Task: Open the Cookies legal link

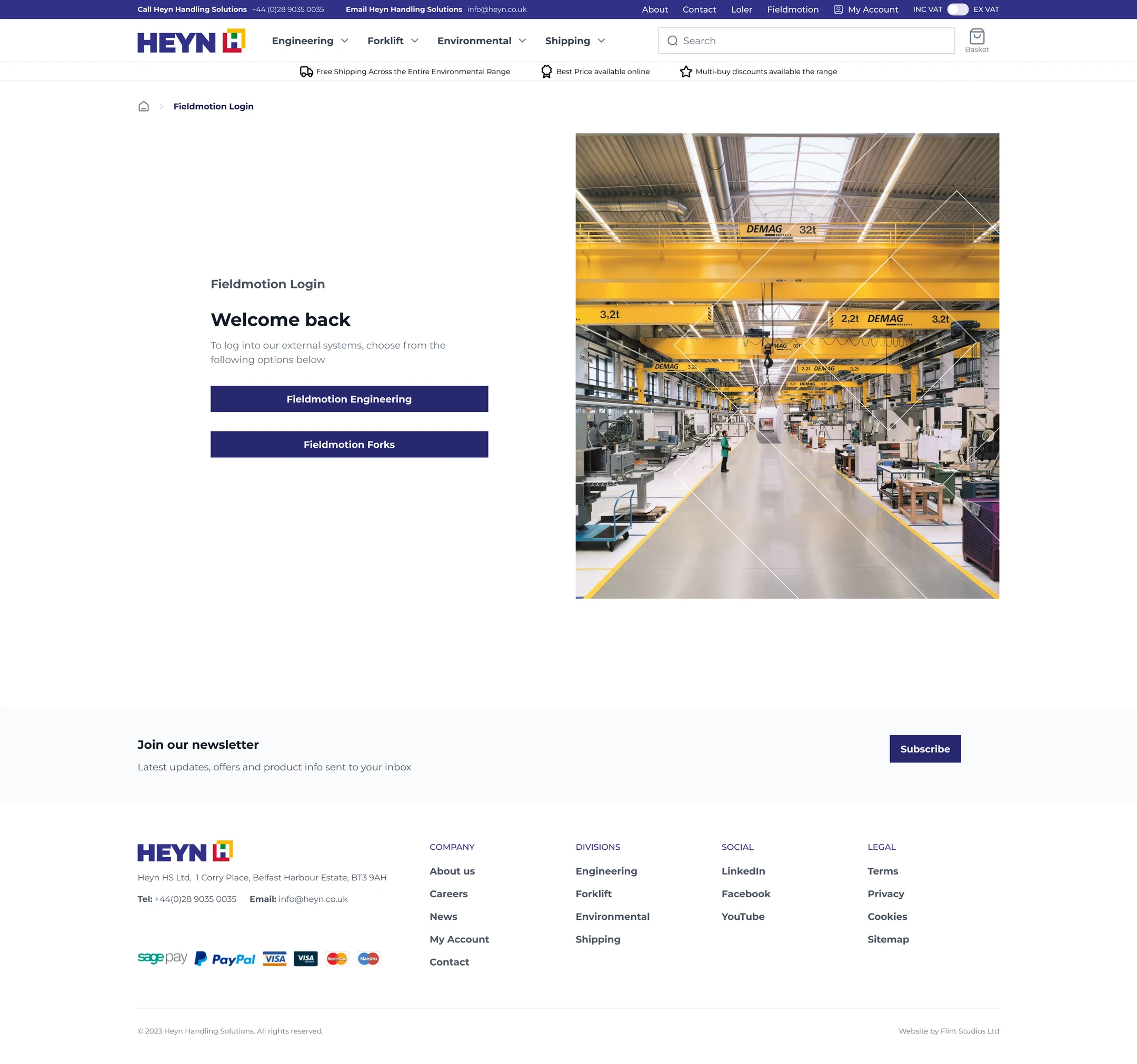Action: pos(887,917)
